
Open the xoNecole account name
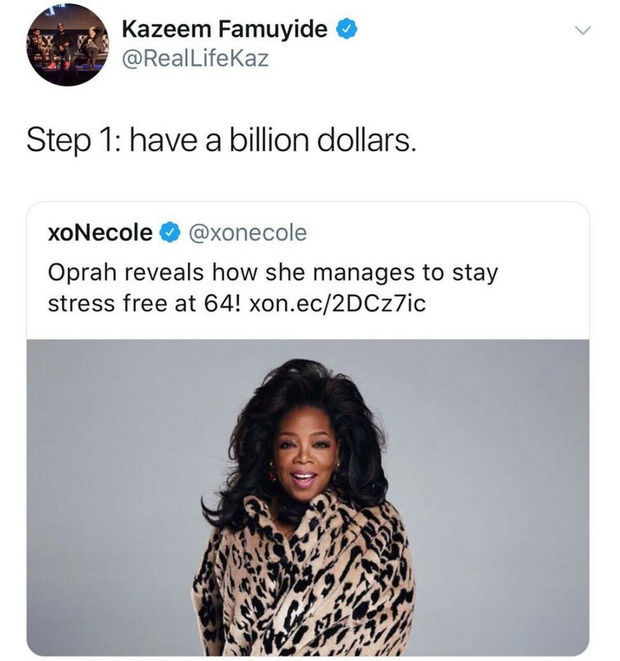(x=100, y=233)
